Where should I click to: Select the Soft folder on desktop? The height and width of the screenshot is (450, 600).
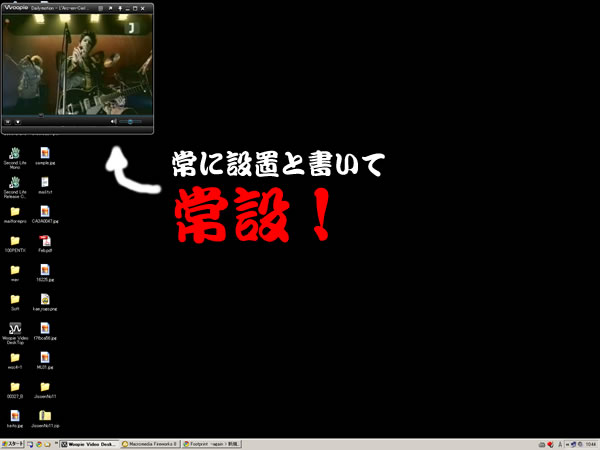tap(15, 299)
